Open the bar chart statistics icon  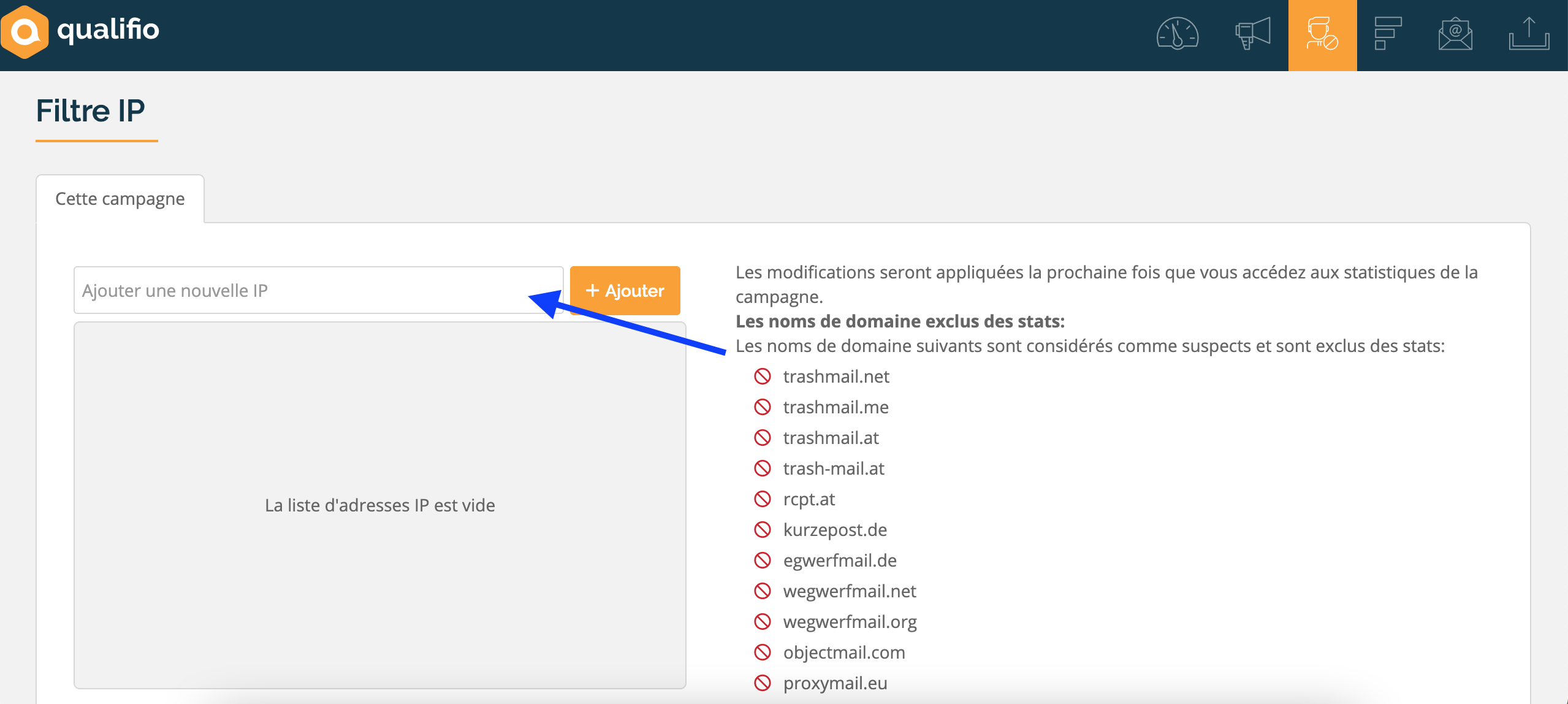tap(1388, 34)
